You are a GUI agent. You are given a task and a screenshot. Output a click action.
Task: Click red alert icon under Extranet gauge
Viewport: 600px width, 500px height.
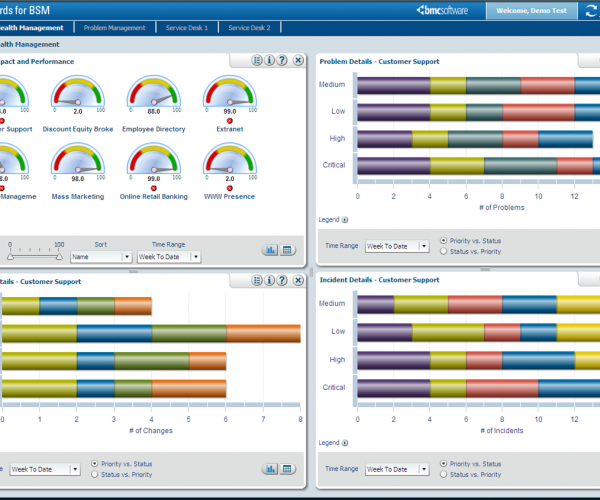point(230,121)
